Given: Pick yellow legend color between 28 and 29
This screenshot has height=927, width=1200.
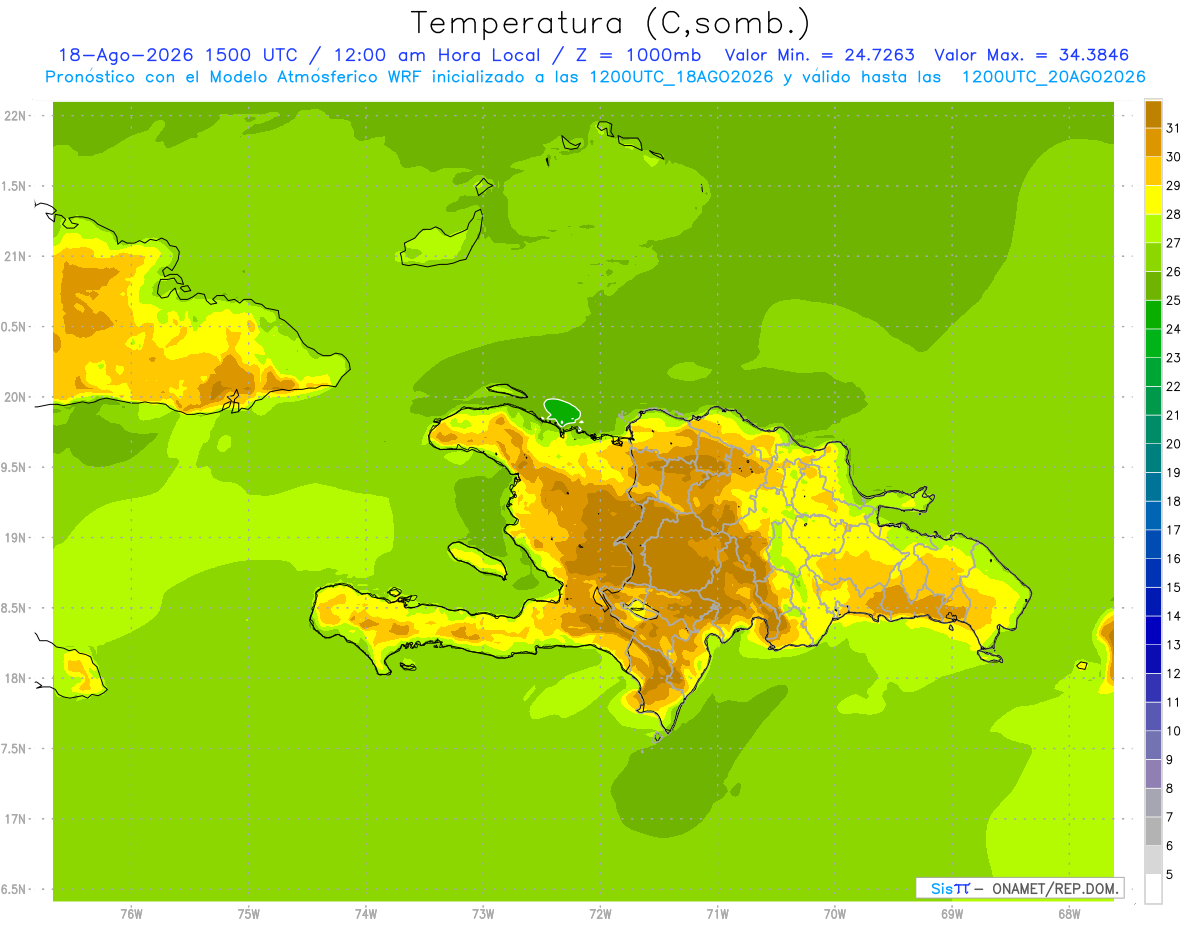Looking at the screenshot, I should tap(1153, 200).
